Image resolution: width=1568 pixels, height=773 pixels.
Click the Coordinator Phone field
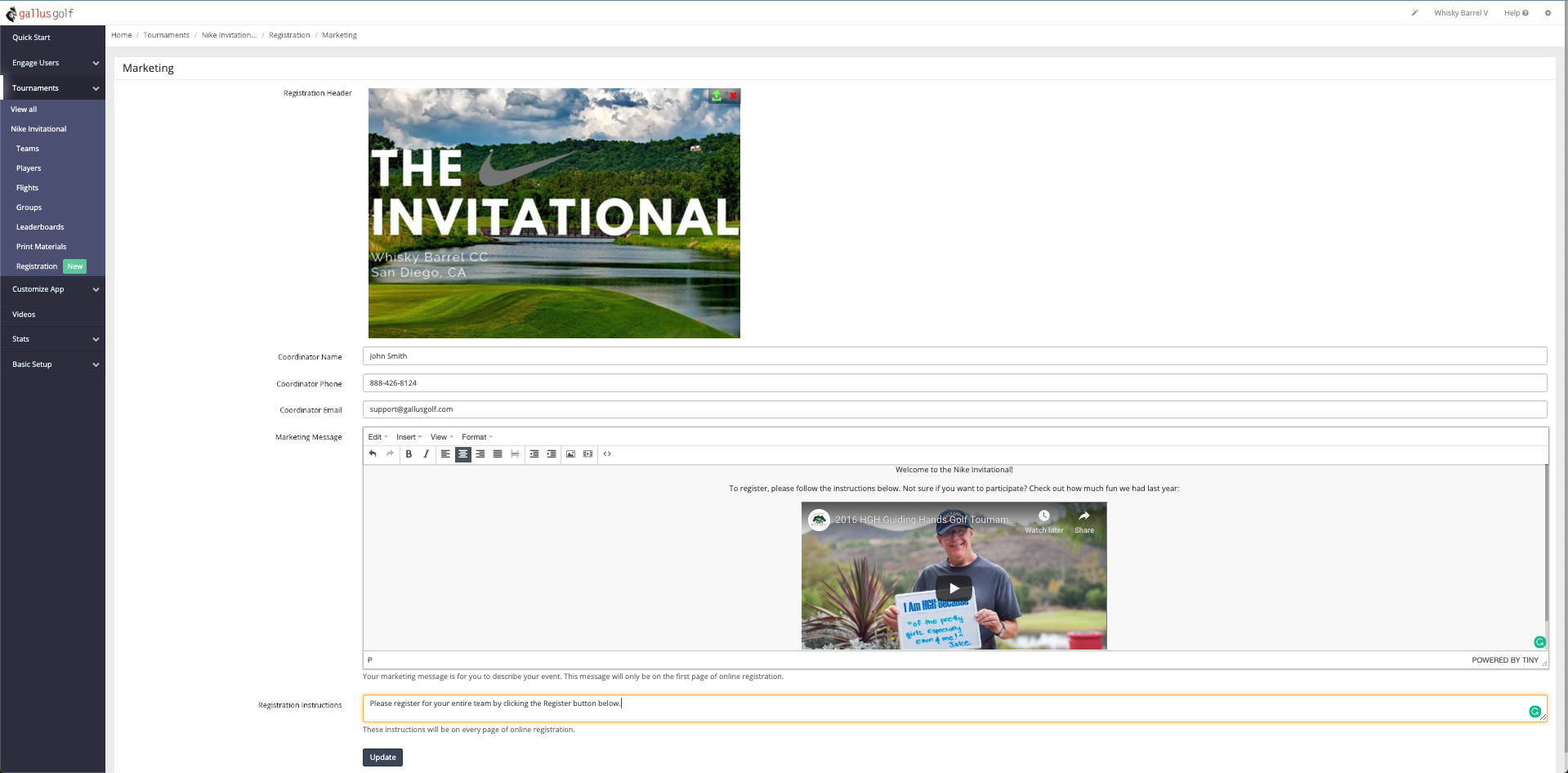[x=954, y=383]
